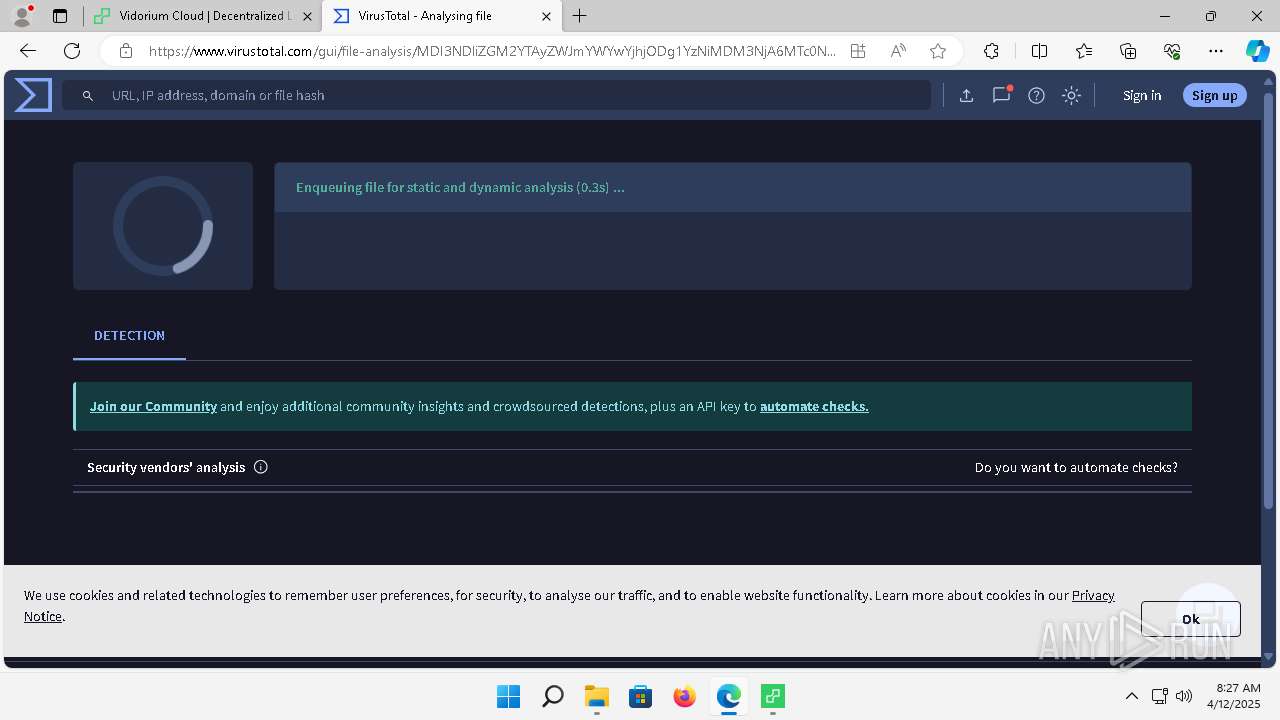Click the Edge icon in taskbar
Image resolution: width=1280 pixels, height=720 pixels.
728,696
